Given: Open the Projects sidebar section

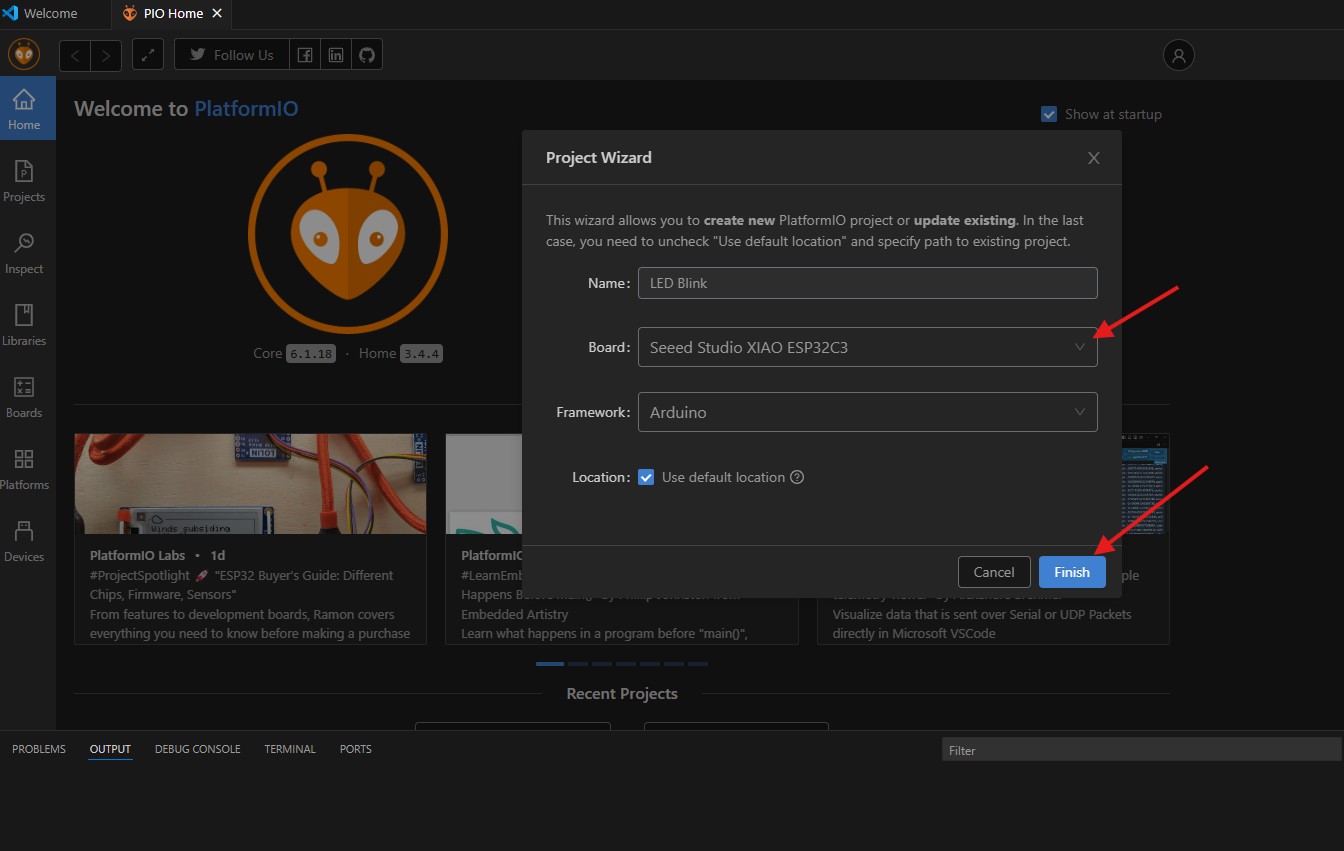Looking at the screenshot, I should [x=24, y=181].
